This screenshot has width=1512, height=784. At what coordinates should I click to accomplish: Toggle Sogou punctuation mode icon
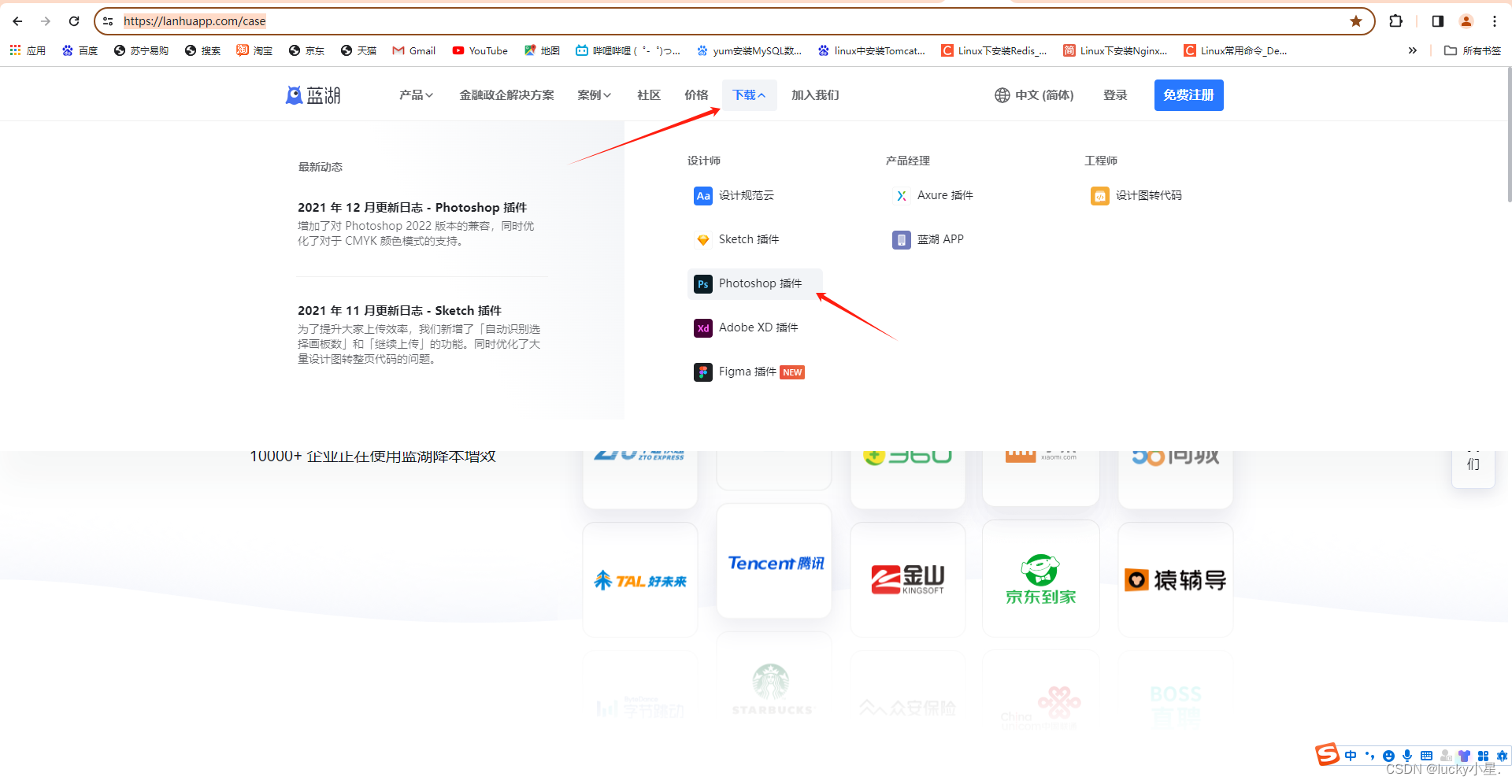pos(1369,756)
